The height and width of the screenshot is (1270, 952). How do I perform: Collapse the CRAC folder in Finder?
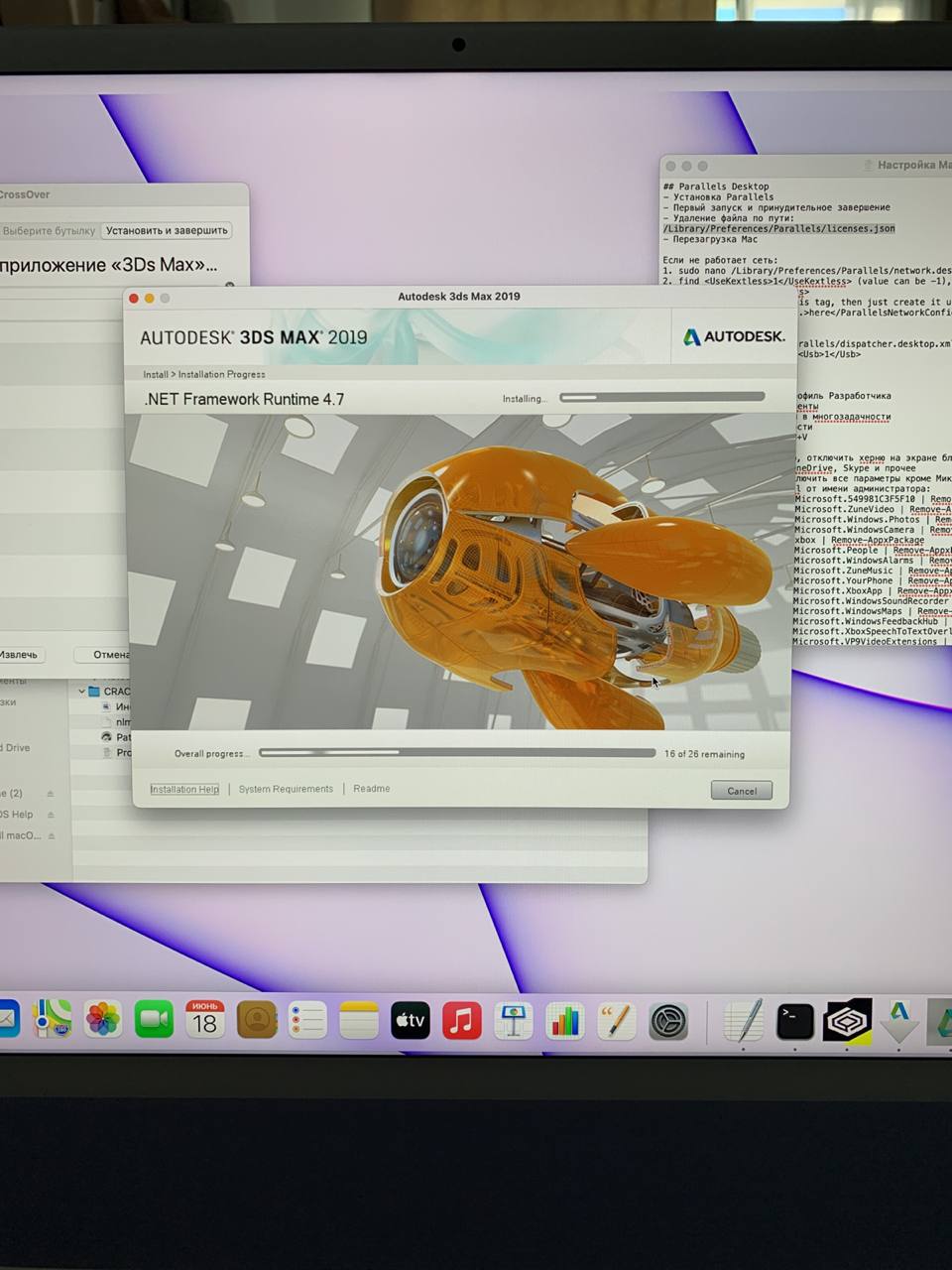pos(82,692)
